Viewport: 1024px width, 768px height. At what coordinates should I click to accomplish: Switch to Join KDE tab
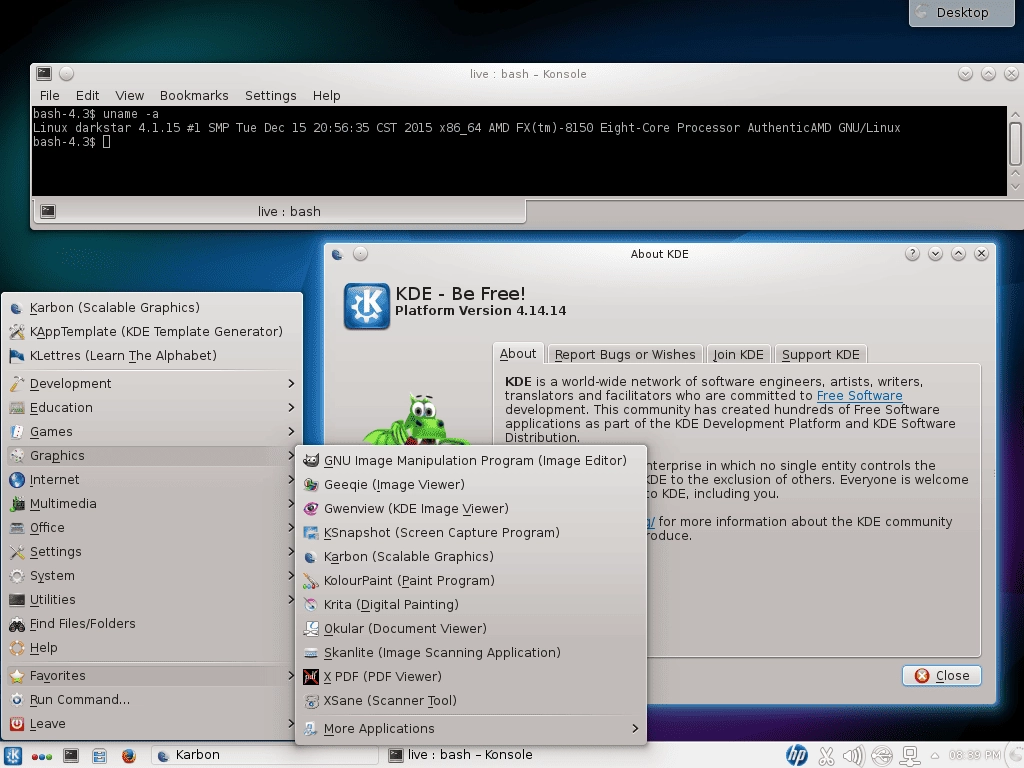point(738,355)
